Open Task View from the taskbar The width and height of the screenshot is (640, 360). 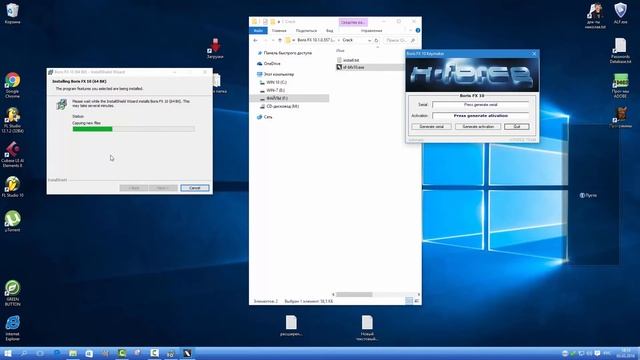40,353
